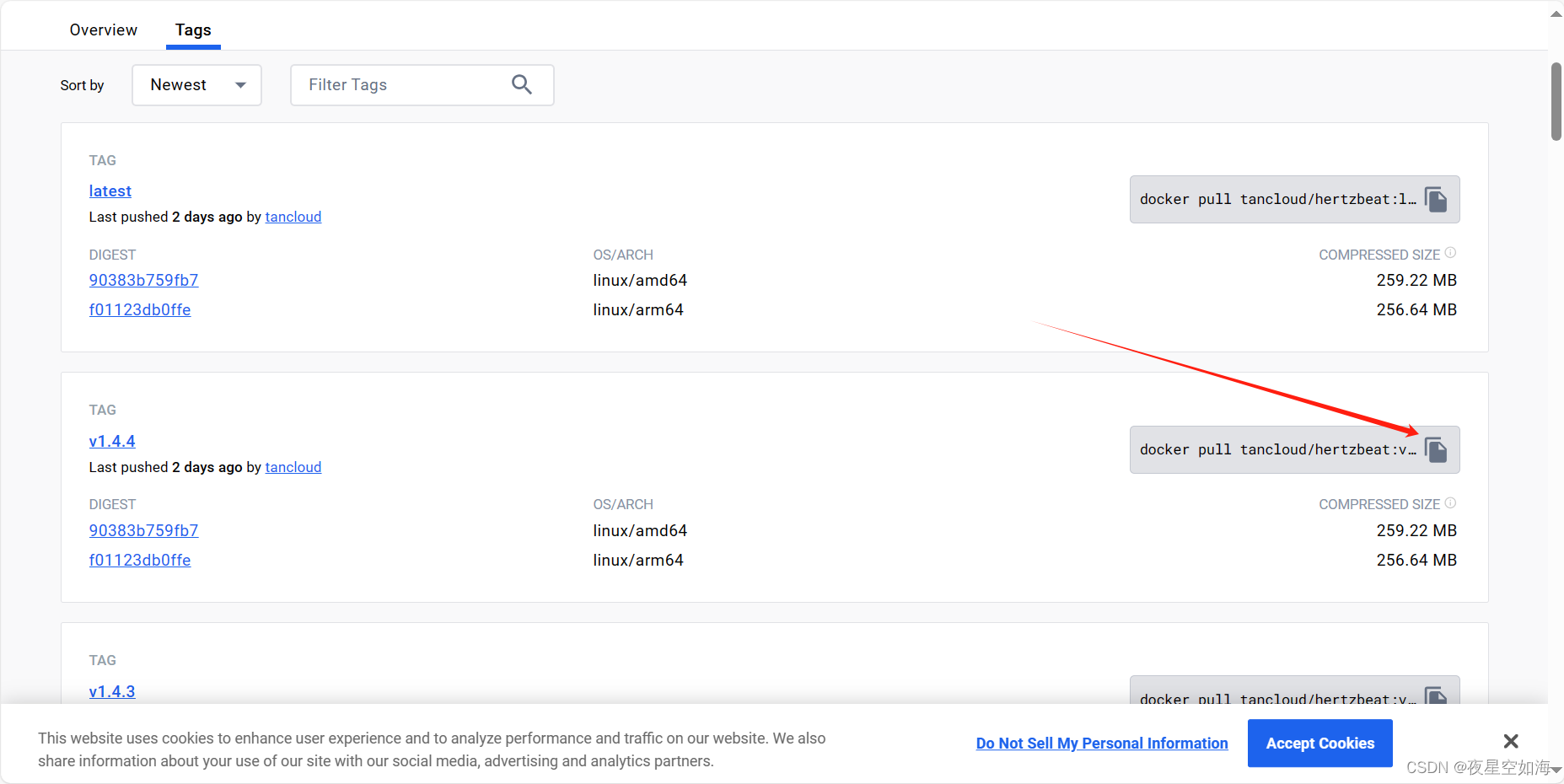Open the latest tag details
This screenshot has height=784, width=1564.
click(x=110, y=191)
